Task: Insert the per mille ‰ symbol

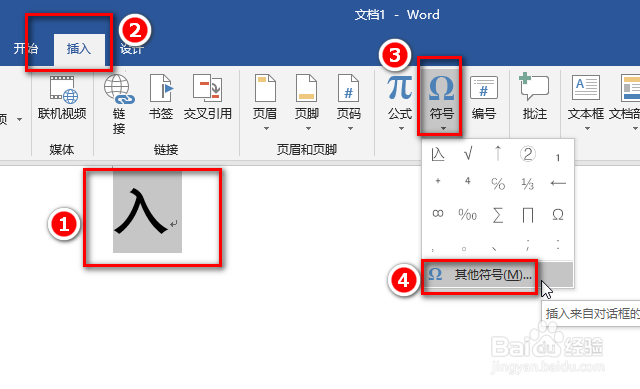Action: (468, 214)
